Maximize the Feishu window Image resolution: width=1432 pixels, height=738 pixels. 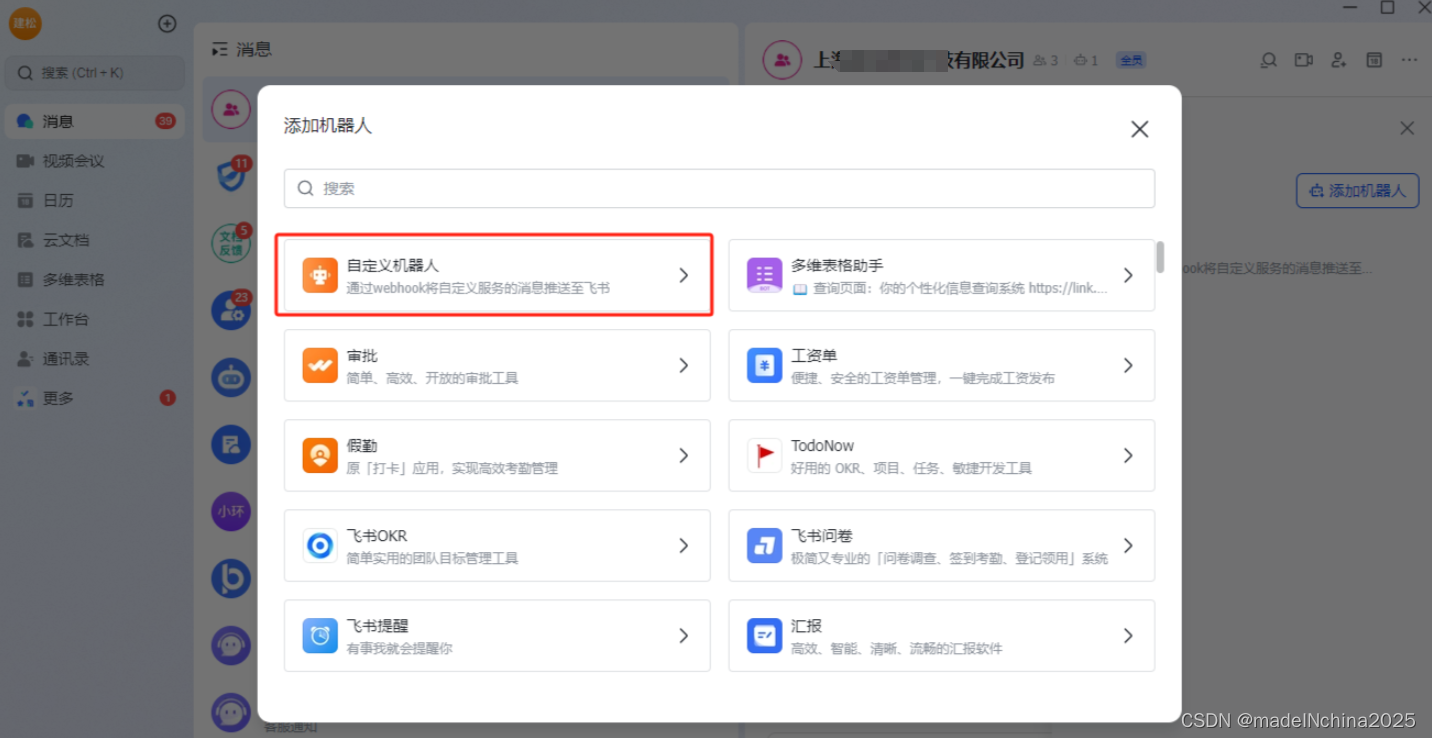click(1388, 7)
